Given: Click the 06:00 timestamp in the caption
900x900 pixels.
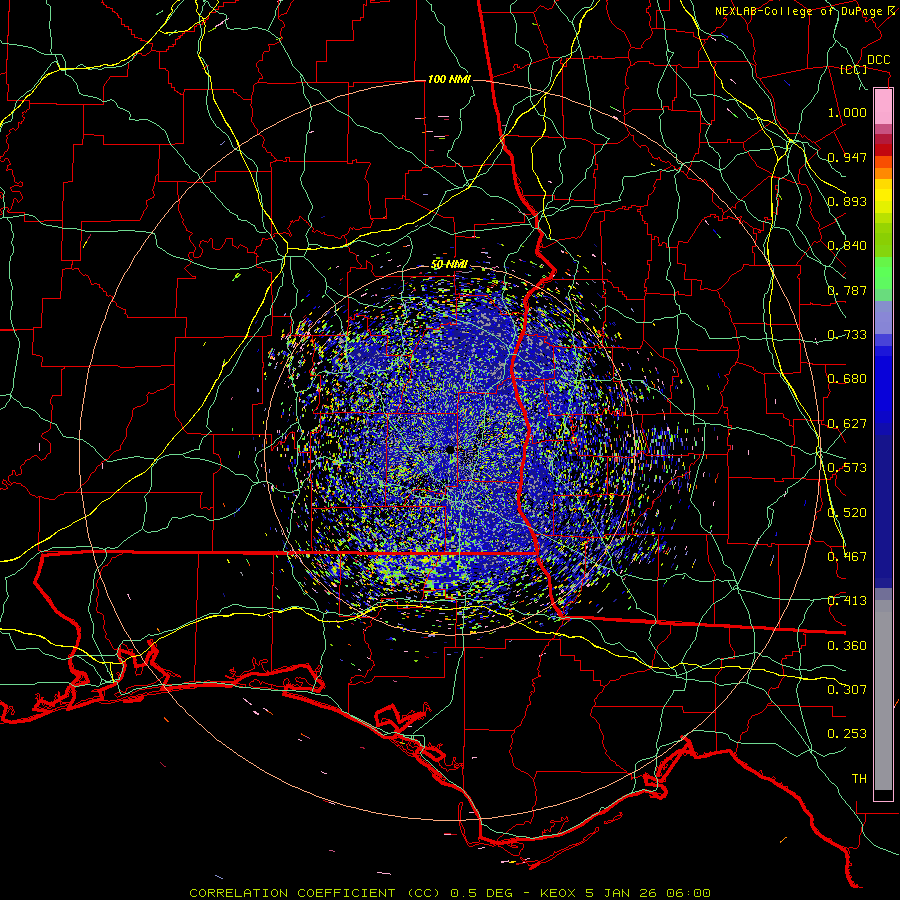Looking at the screenshot, I should 687,893.
